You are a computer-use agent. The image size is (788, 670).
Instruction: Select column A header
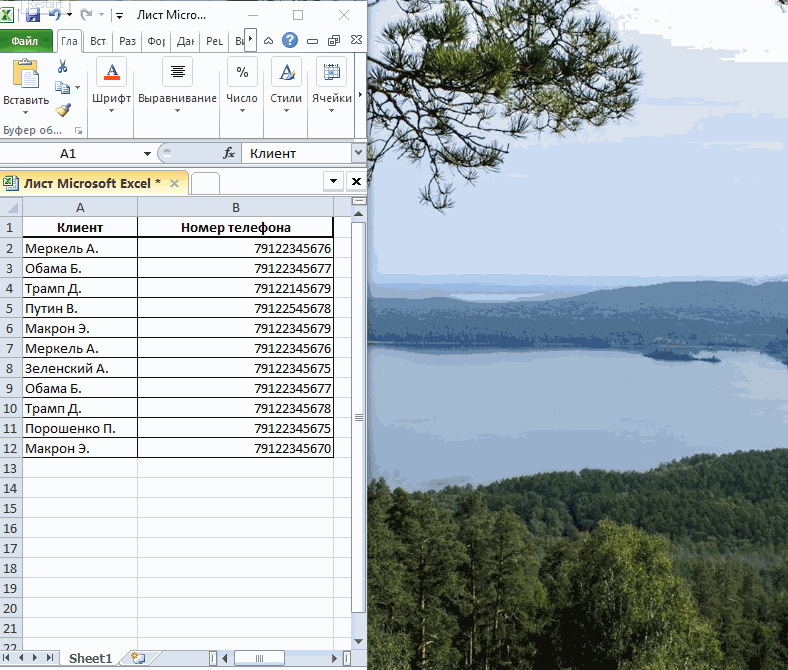(x=80, y=207)
